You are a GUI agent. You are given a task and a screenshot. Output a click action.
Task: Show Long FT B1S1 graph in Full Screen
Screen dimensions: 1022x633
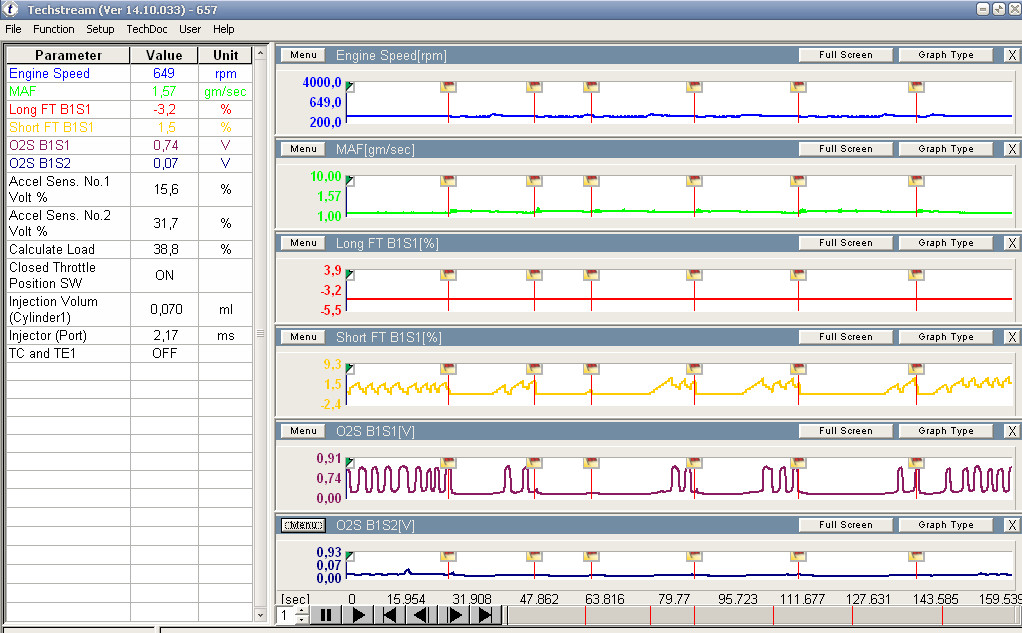coord(845,243)
